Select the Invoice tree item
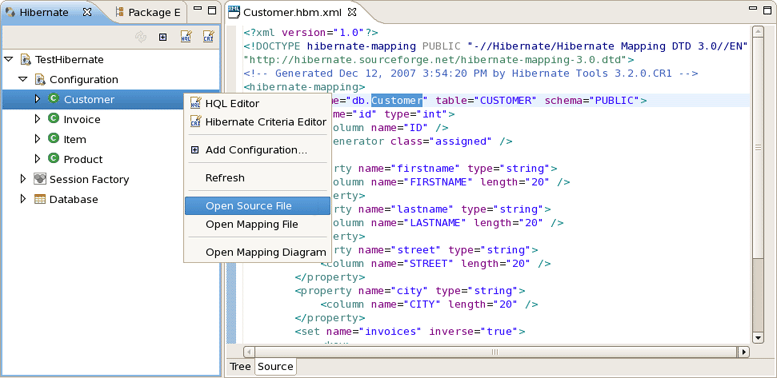 82,119
